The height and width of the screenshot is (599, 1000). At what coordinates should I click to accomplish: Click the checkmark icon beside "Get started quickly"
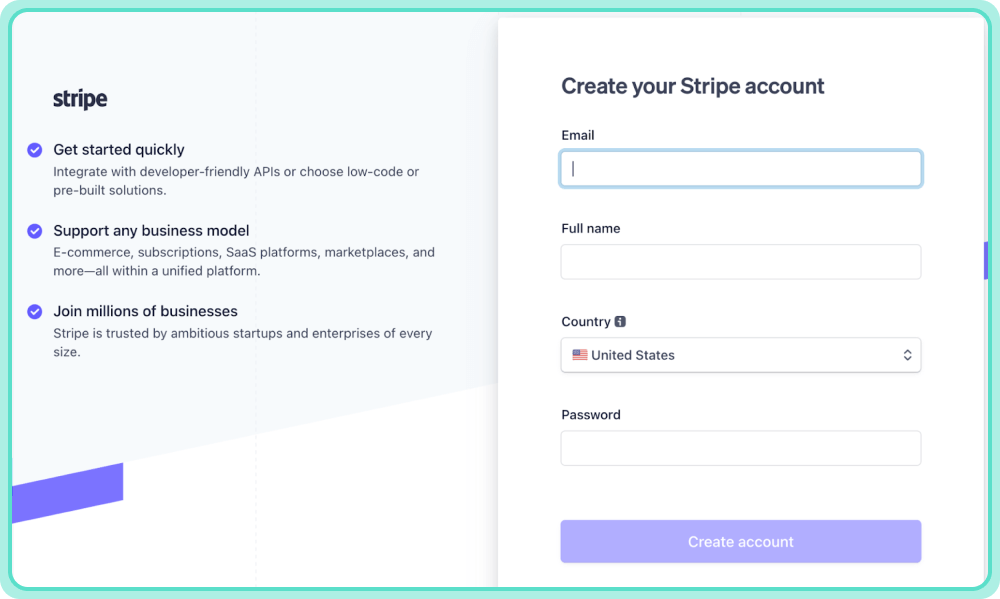coord(34,149)
